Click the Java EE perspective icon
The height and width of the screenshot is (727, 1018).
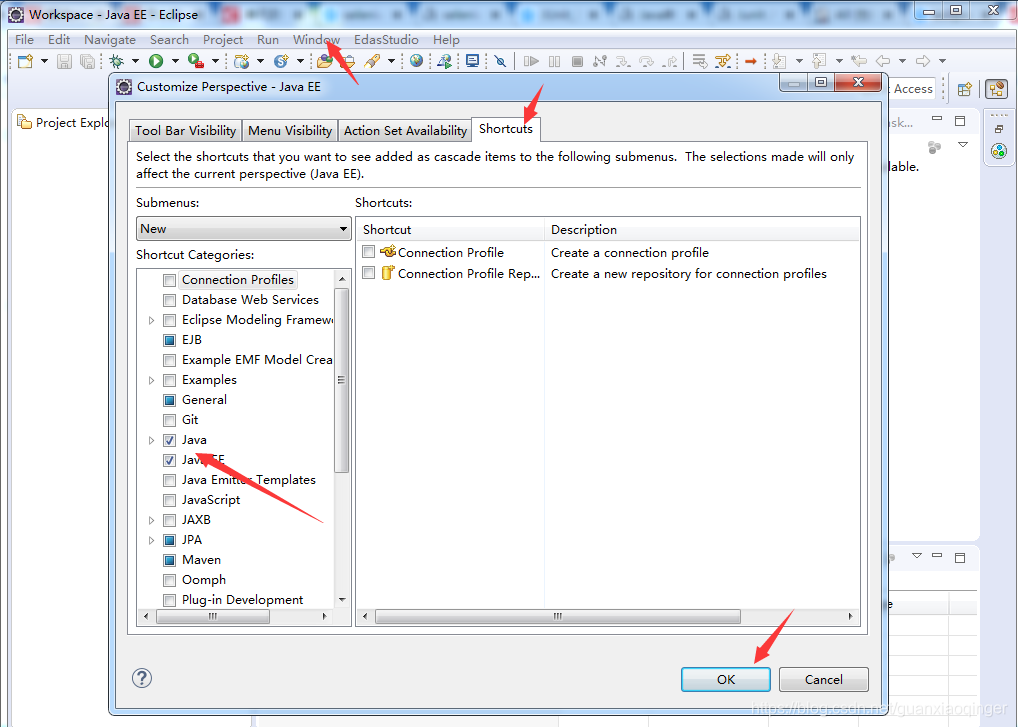pos(997,89)
